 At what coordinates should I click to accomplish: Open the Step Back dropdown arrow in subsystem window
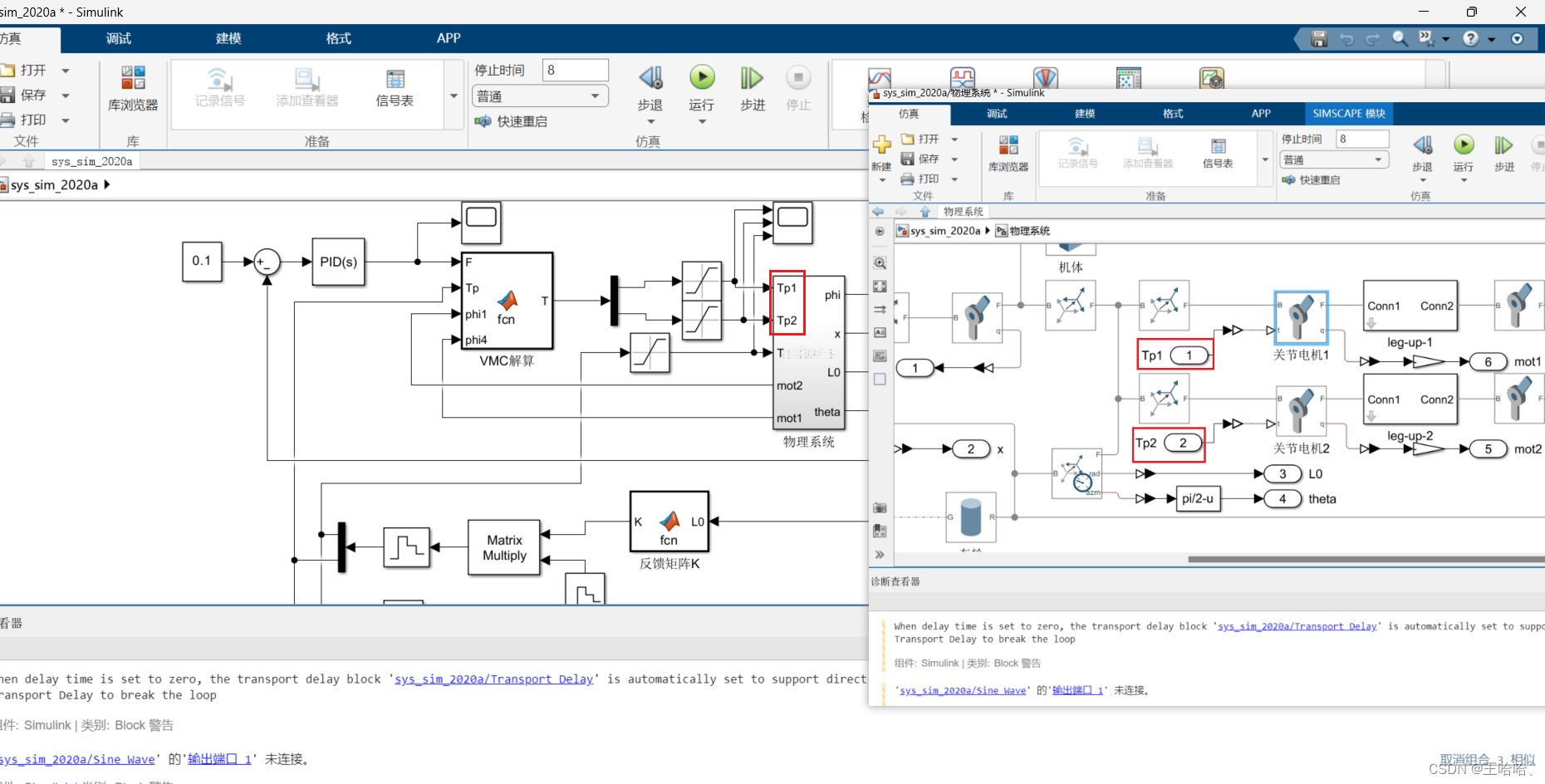1423,180
